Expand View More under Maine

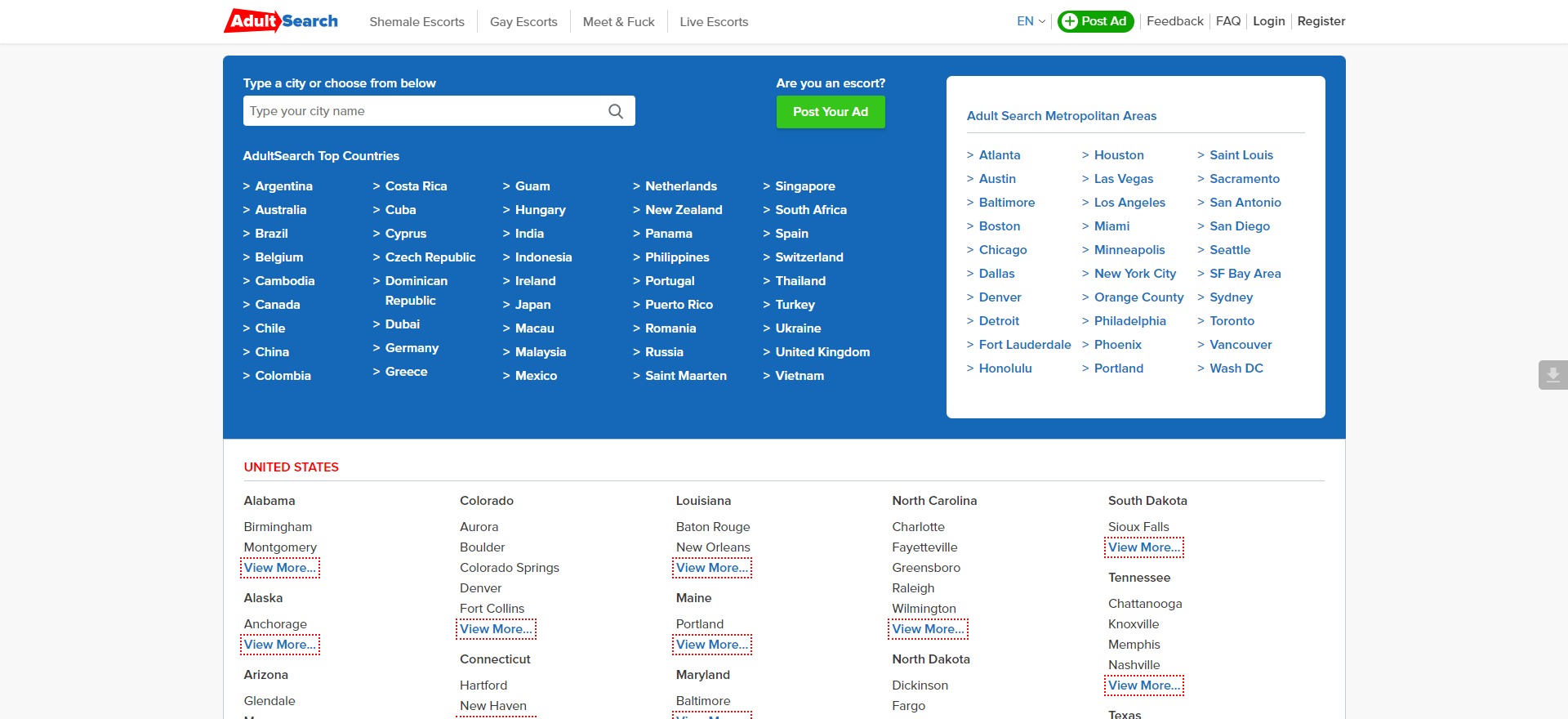click(712, 645)
